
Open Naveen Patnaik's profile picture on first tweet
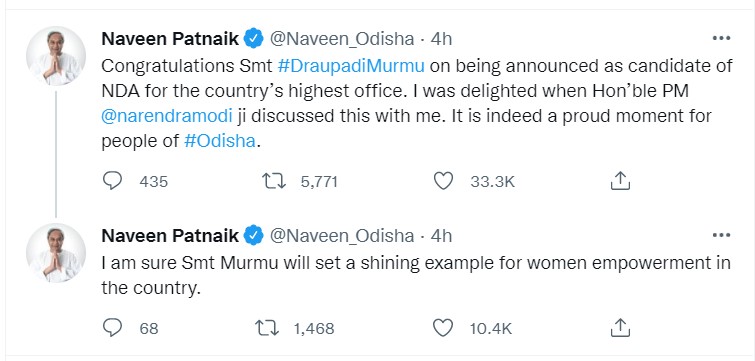(56, 55)
